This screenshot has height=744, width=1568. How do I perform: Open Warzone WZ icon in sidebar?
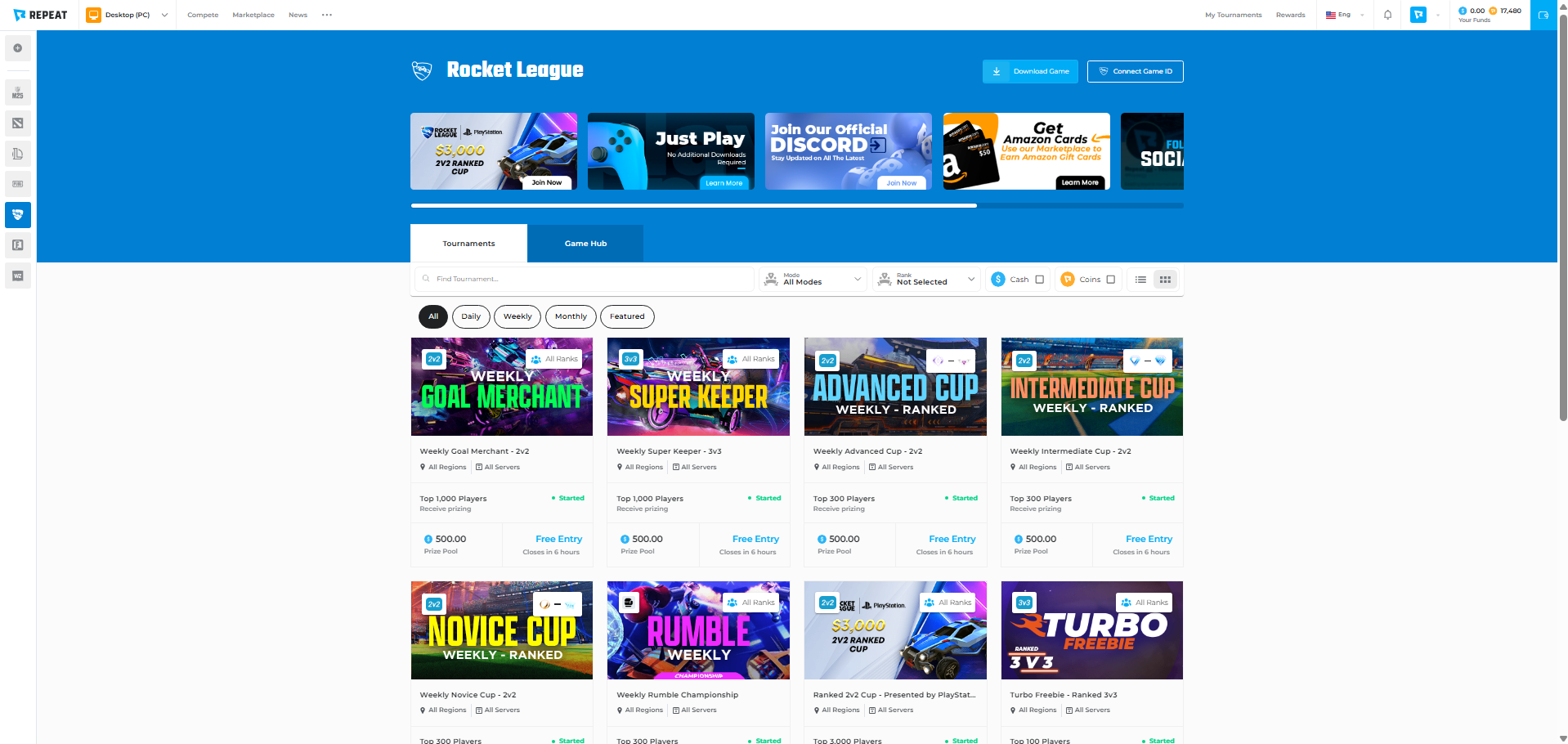18,276
